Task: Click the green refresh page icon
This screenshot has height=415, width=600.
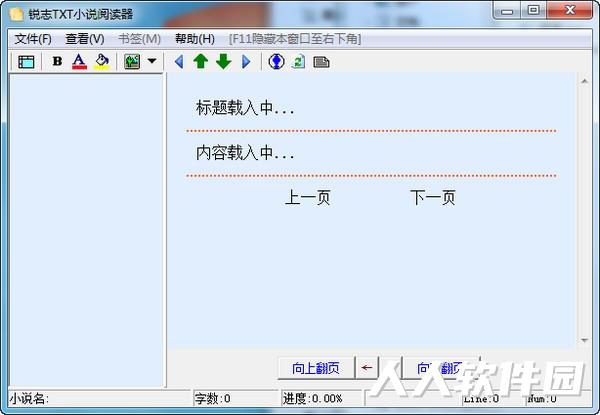Action: pyautogui.click(x=298, y=62)
